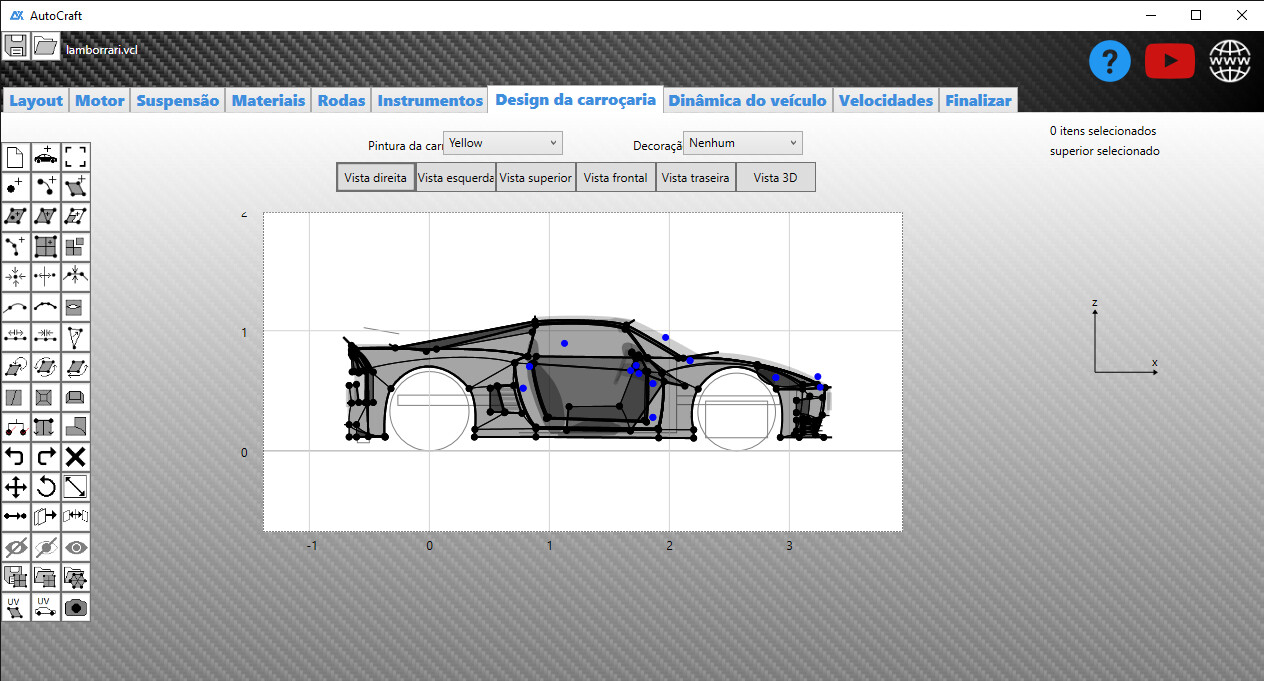Screen dimensions: 1264x681
Task: Open the Dinâmica do veículo tab
Action: (747, 100)
